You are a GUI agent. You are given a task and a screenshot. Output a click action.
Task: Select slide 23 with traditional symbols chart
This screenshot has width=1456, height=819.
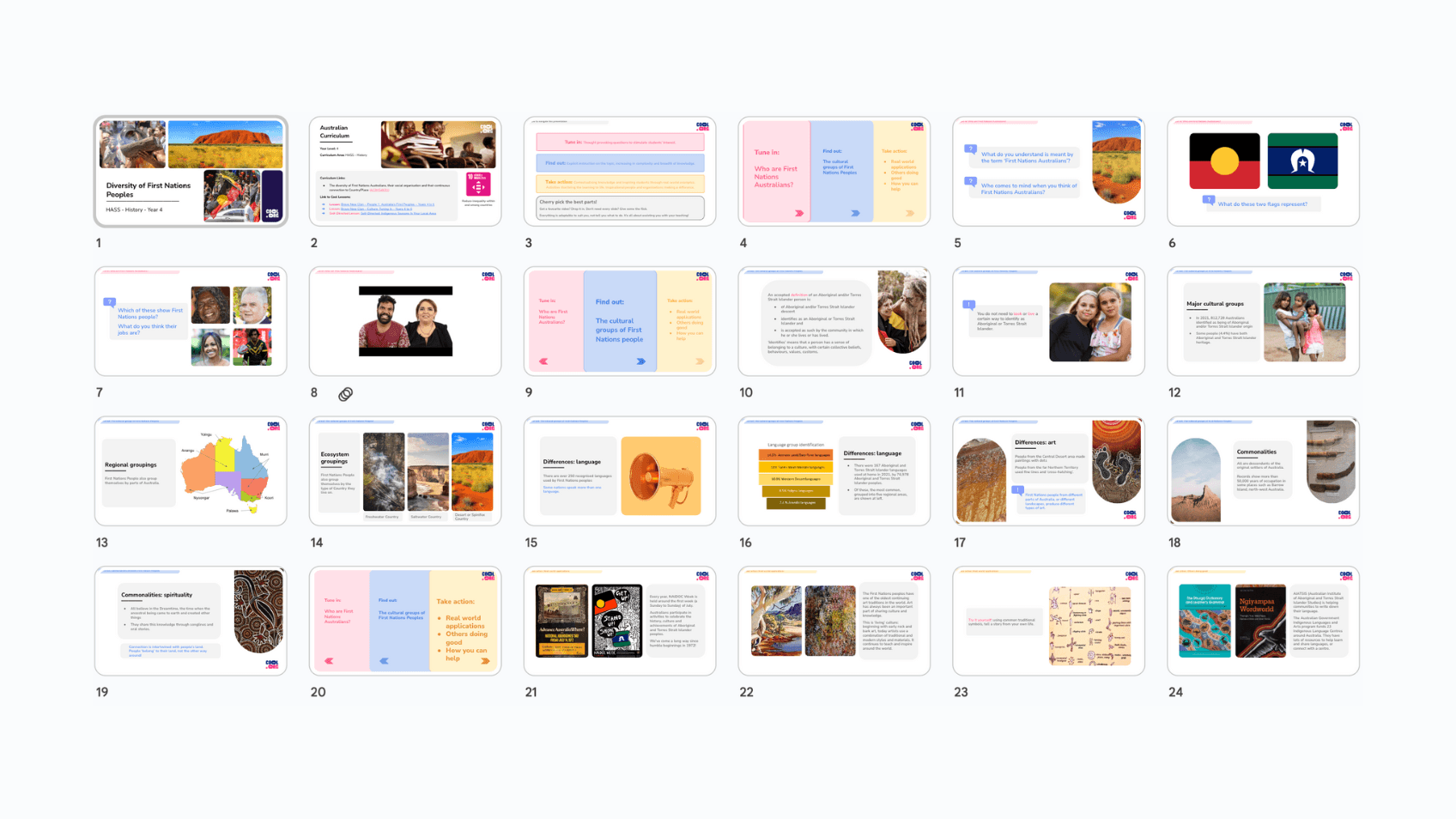pyautogui.click(x=1048, y=621)
